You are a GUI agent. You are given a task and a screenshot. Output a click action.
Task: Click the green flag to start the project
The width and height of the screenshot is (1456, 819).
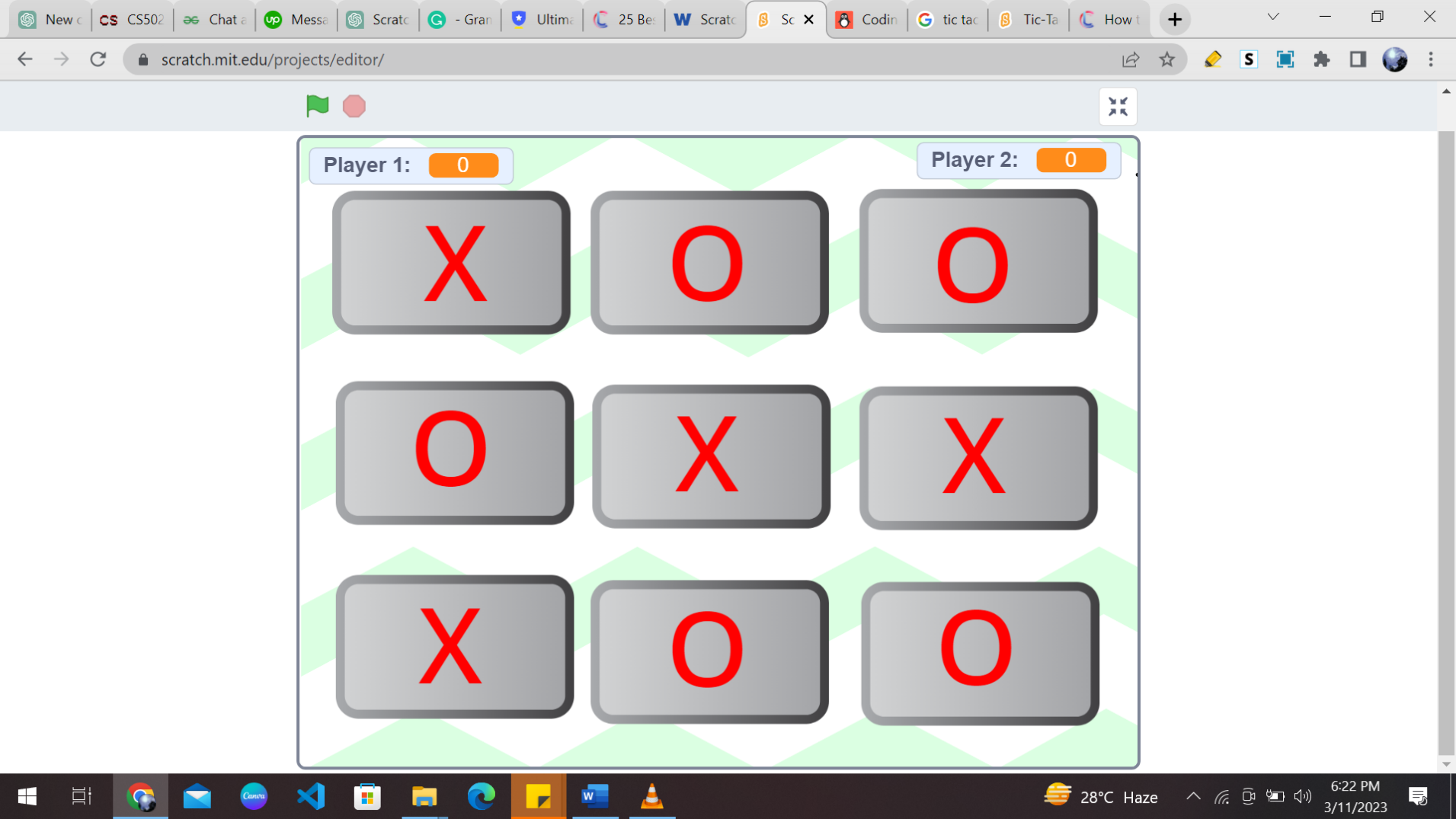pyautogui.click(x=316, y=106)
